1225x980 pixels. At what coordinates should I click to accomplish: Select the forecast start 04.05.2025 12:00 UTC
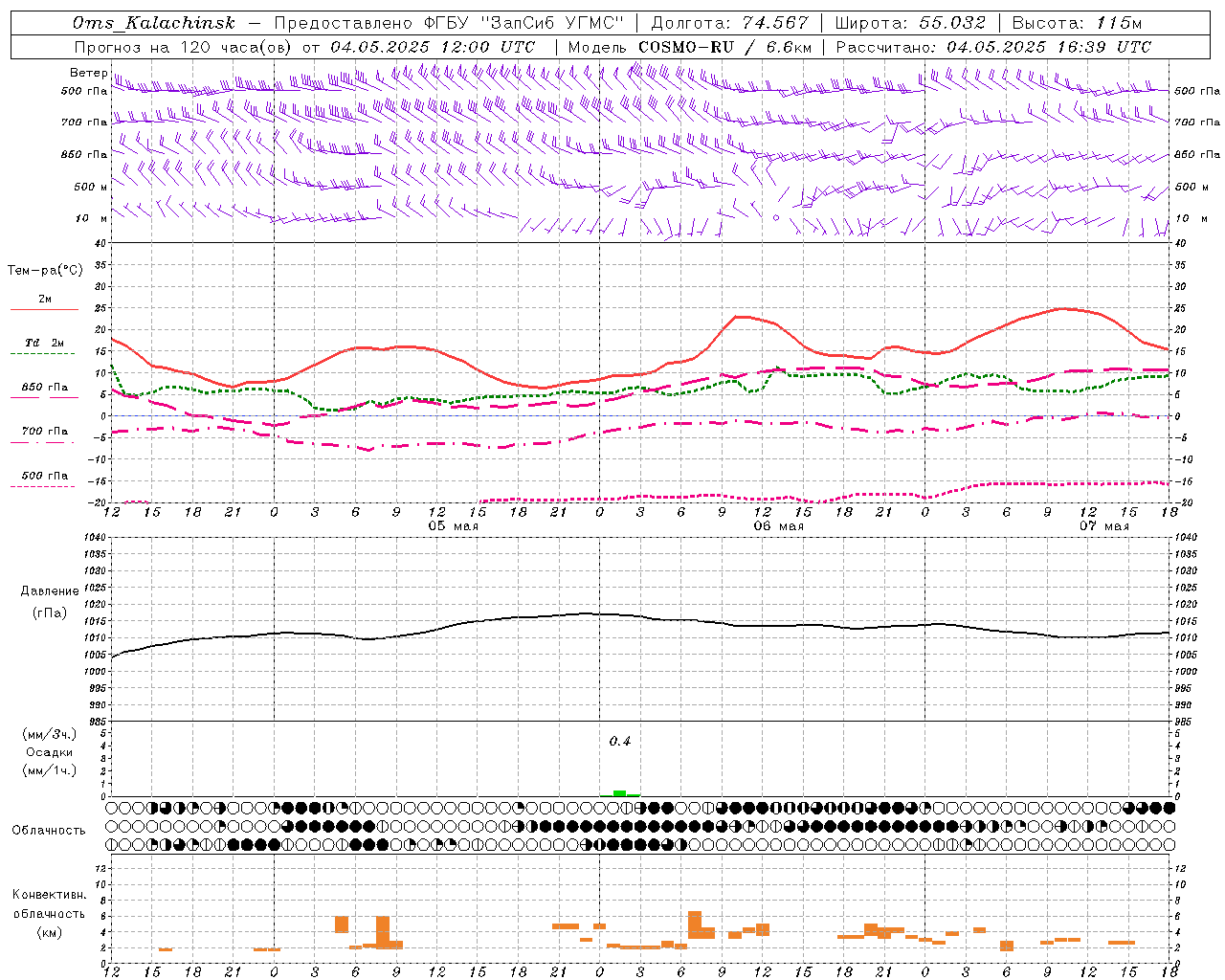(x=433, y=47)
